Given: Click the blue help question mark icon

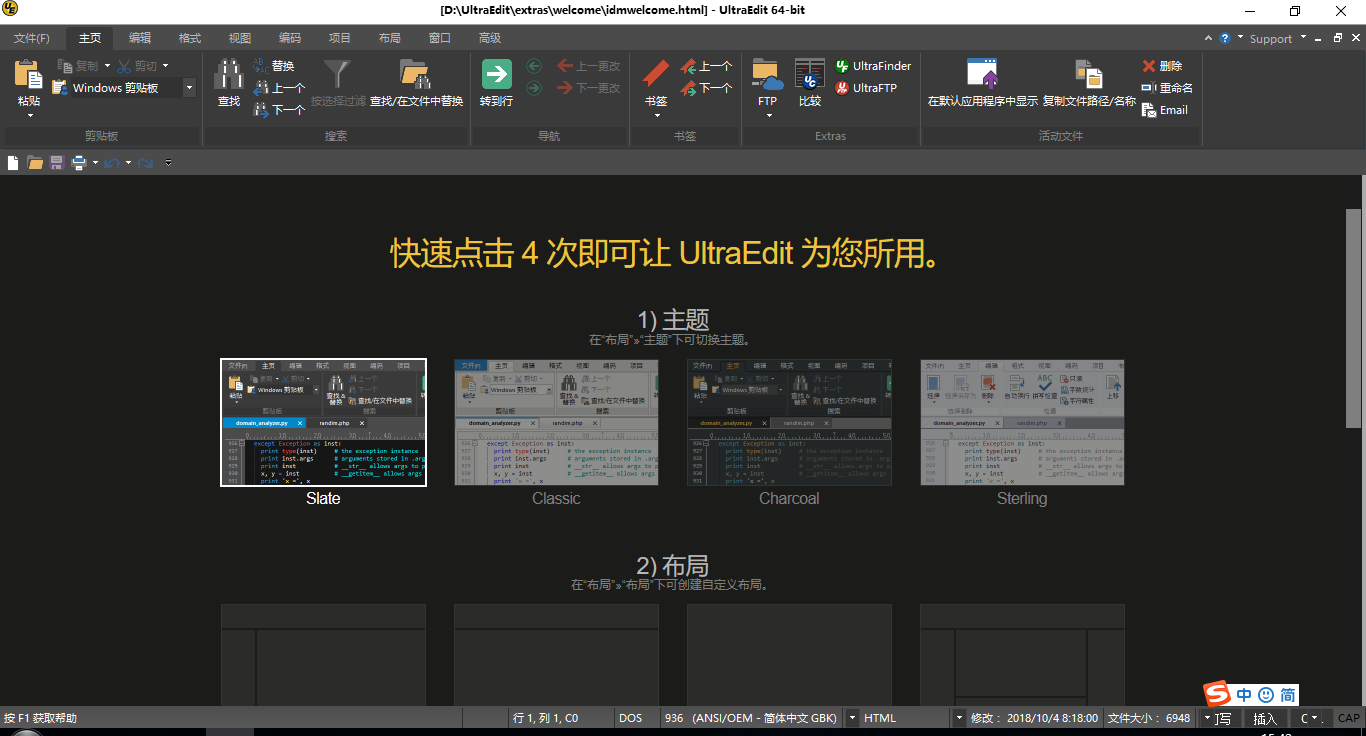Looking at the screenshot, I should click(1224, 38).
